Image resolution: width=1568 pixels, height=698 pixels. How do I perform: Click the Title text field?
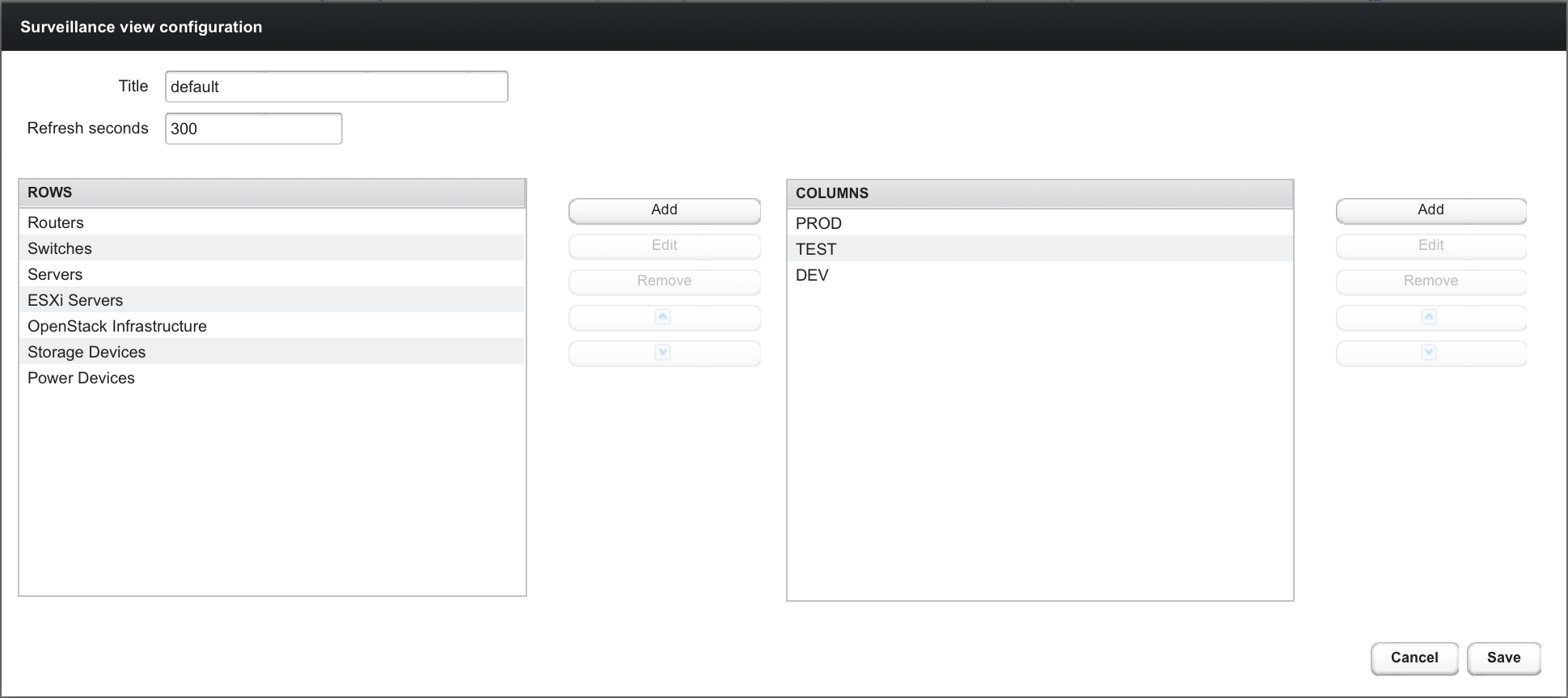pos(336,87)
